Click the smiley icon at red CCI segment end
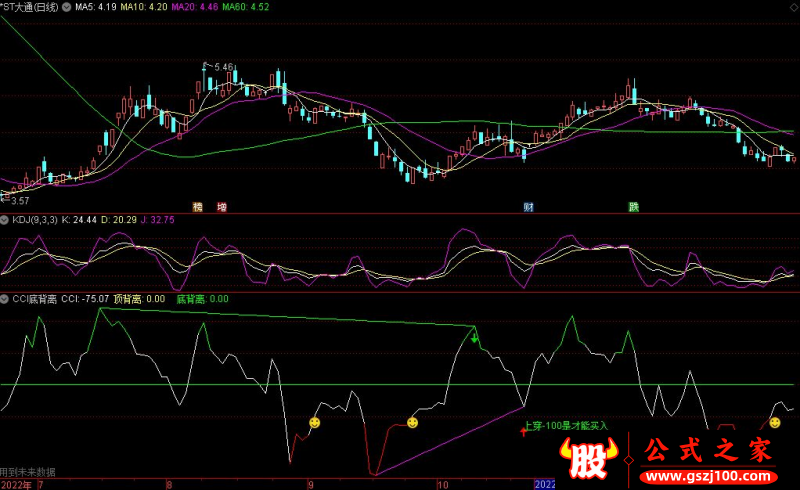 (x=412, y=423)
